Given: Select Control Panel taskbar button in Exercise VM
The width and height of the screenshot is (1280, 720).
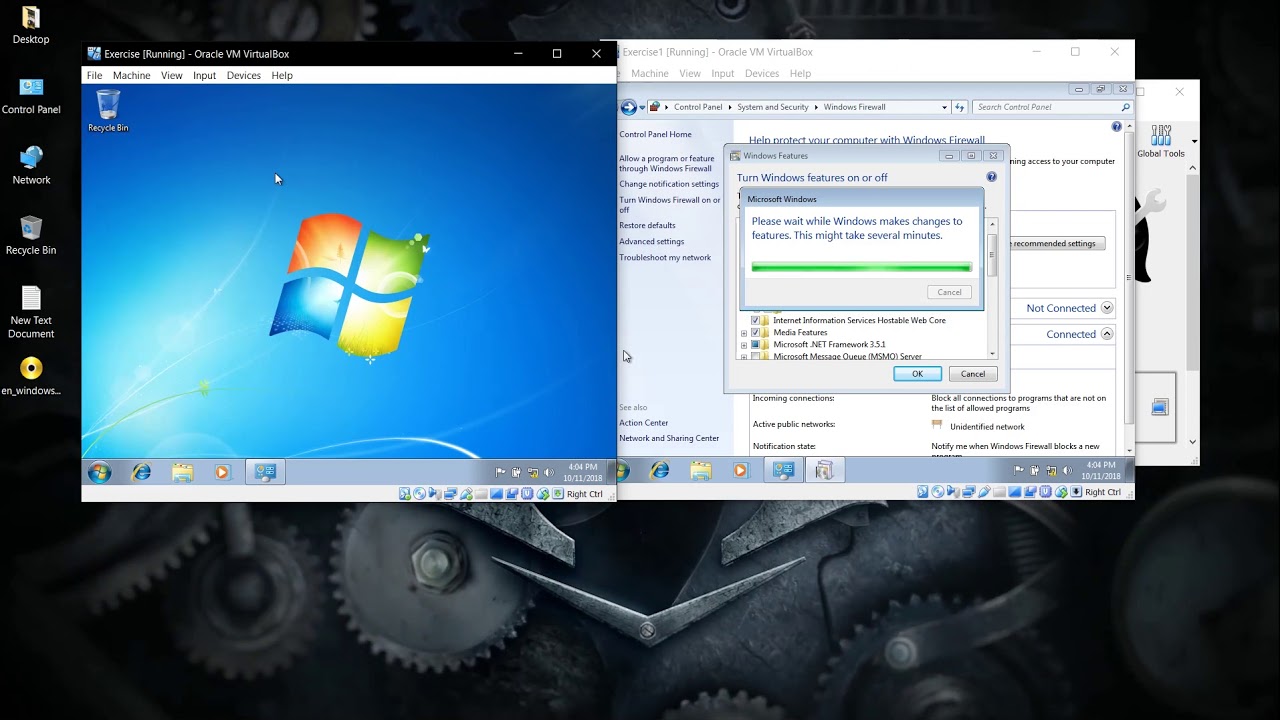Looking at the screenshot, I should pyautogui.click(x=265, y=472).
